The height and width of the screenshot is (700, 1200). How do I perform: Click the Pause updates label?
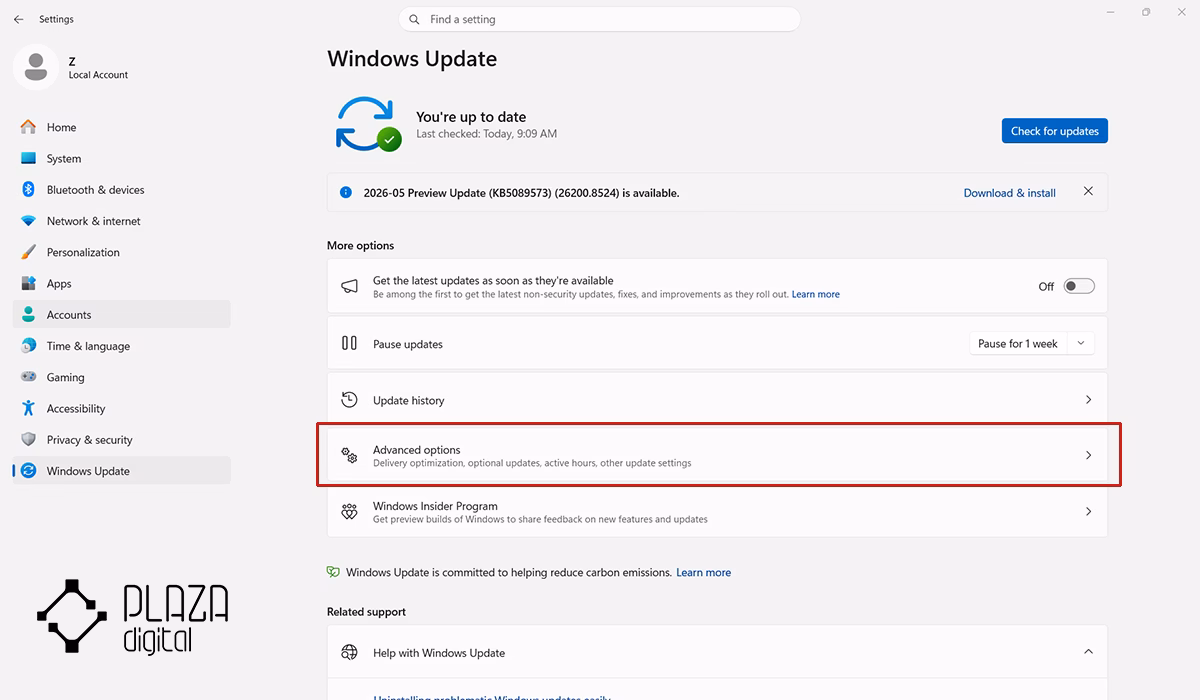[408, 344]
